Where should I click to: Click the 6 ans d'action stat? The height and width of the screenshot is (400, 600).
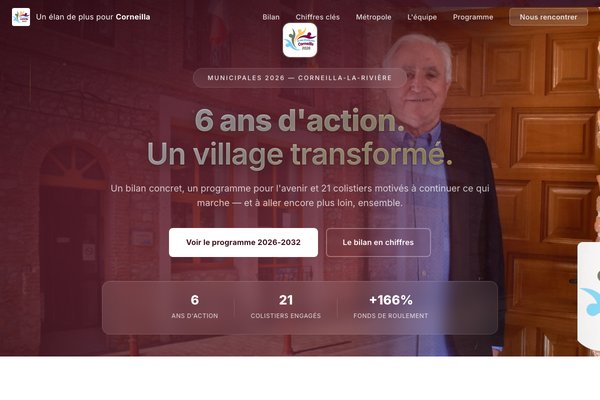tap(195, 306)
